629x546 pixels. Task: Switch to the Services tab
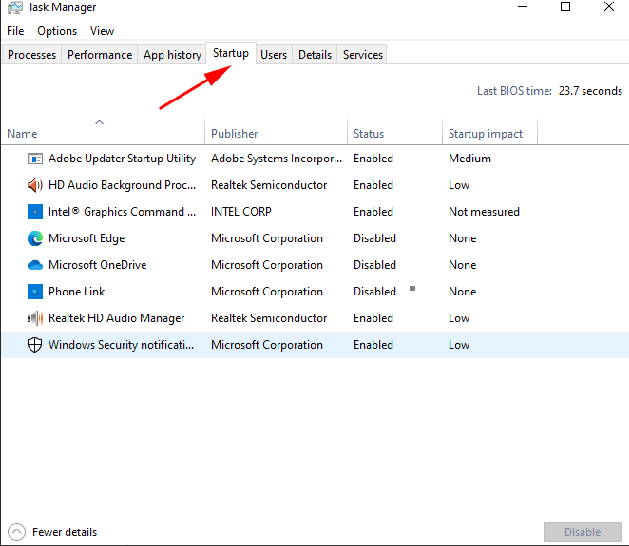(363, 55)
